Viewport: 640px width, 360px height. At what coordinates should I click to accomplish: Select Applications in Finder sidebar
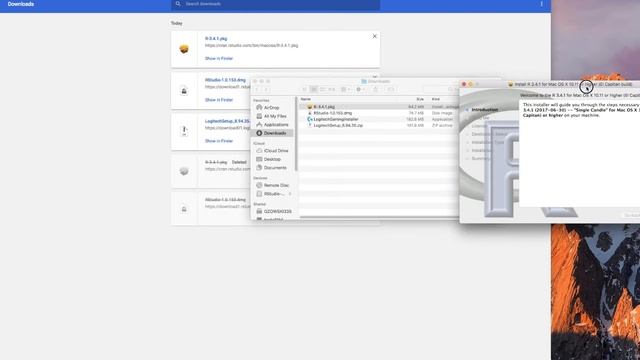pyautogui.click(x=276, y=125)
